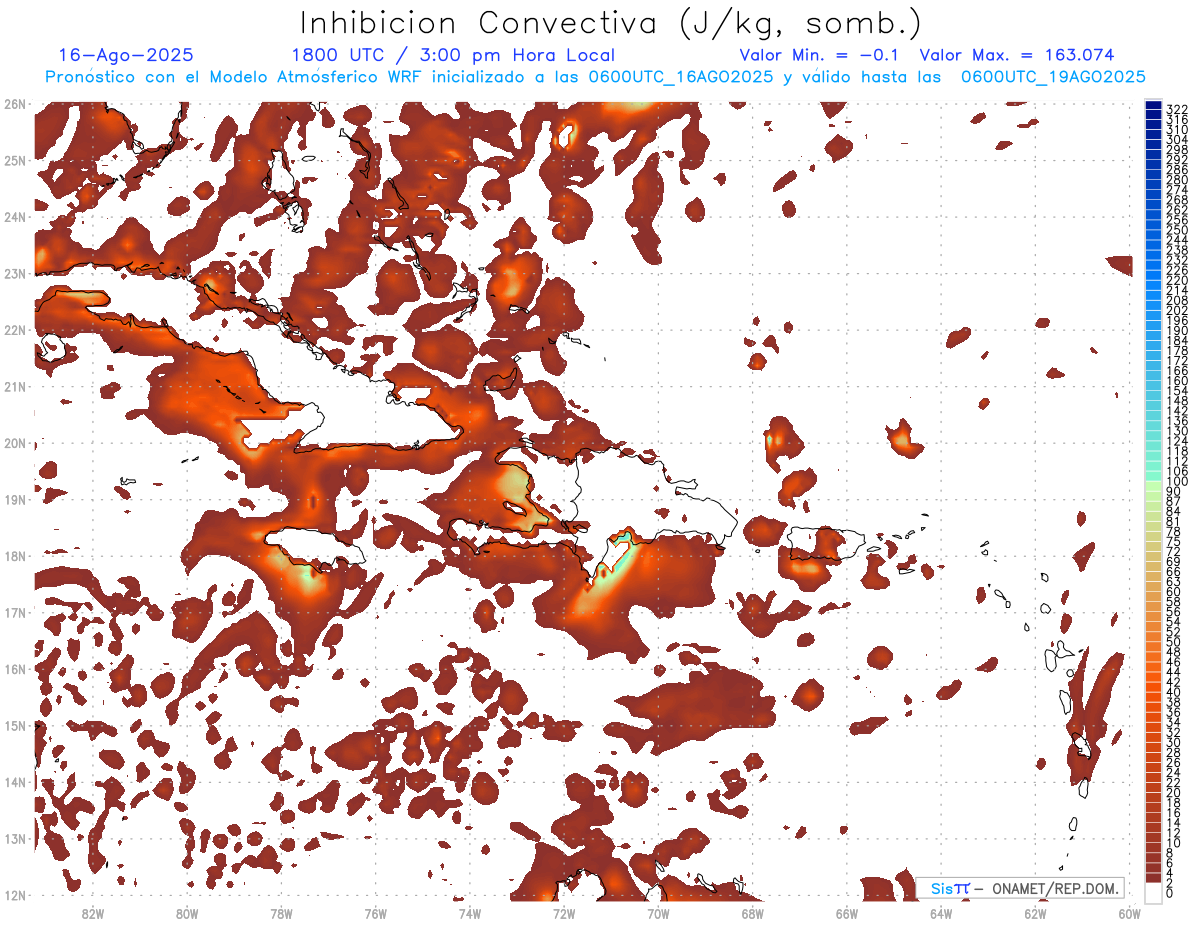
Task: Click the 62W longitude label
Action: [x=1036, y=912]
